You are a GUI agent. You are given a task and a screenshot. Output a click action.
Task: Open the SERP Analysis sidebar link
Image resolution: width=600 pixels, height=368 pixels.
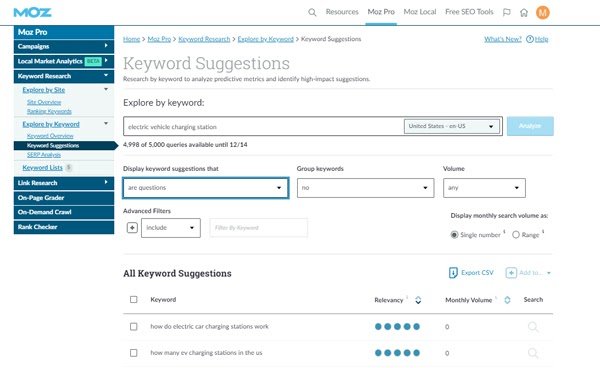tap(44, 155)
